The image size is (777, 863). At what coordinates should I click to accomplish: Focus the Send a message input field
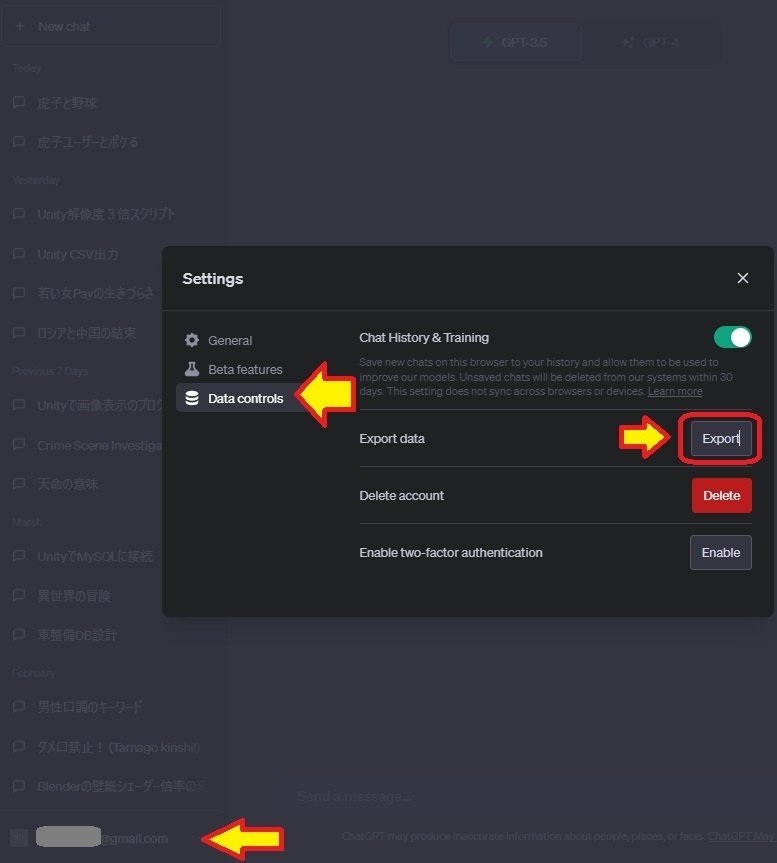pyautogui.click(x=534, y=796)
